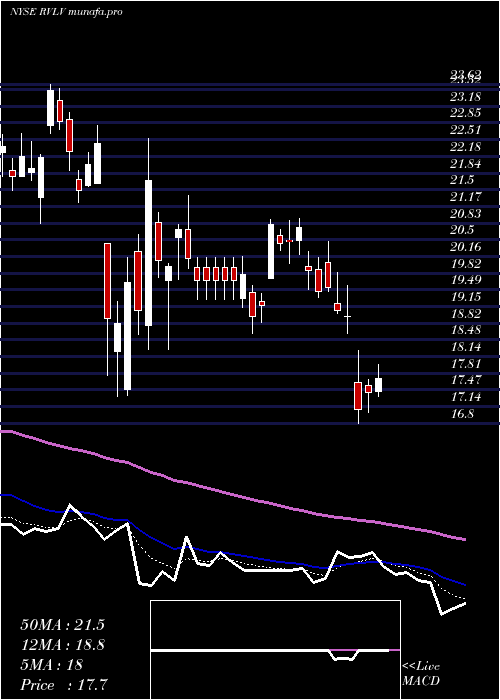The height and width of the screenshot is (700, 500).
Task: Select the 17.81 price axis label
Action: (x=465, y=364)
